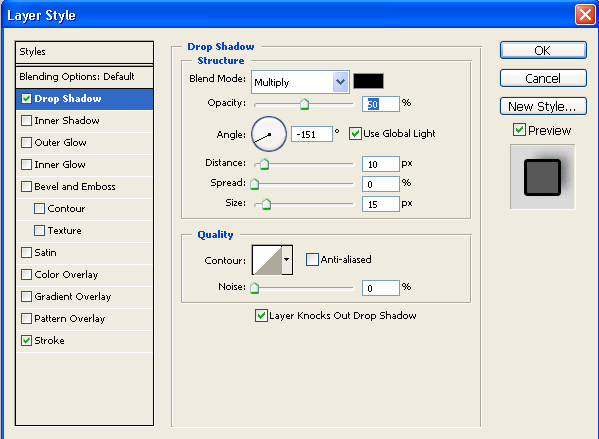Viewport: 599px width, 439px height.
Task: Click the New Style... button
Action: tap(543, 106)
